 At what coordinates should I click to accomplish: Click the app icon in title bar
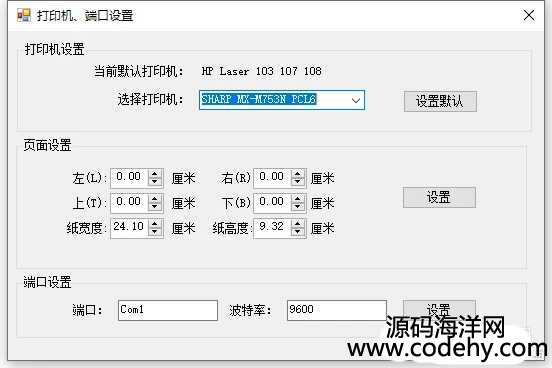point(24,15)
